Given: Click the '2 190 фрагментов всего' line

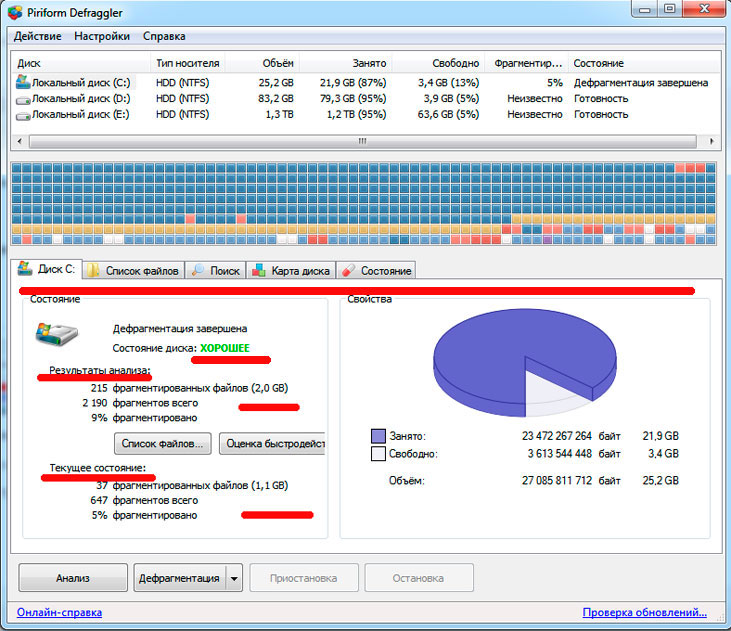Looking at the screenshot, I should click(140, 403).
